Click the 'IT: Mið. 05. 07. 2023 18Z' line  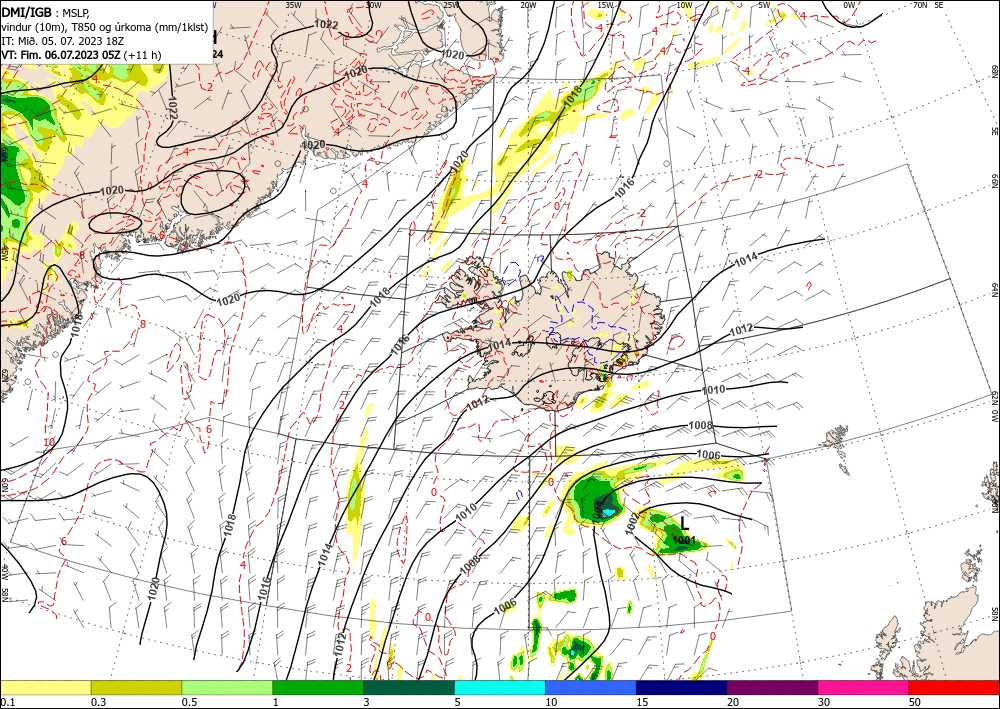tap(62, 41)
